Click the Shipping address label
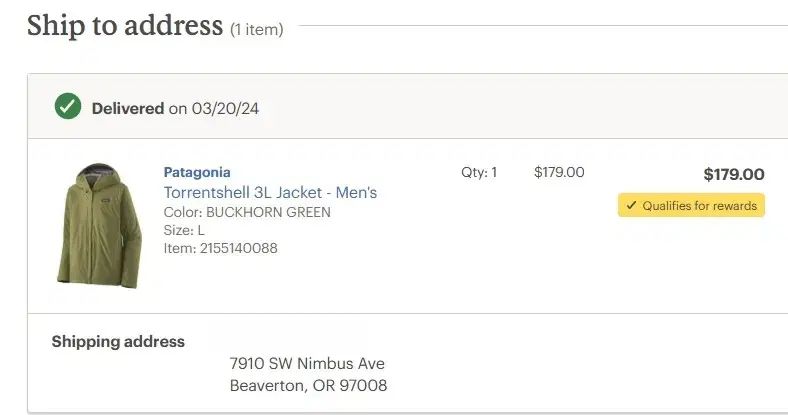Image resolution: width=788 pixels, height=415 pixels. click(118, 341)
